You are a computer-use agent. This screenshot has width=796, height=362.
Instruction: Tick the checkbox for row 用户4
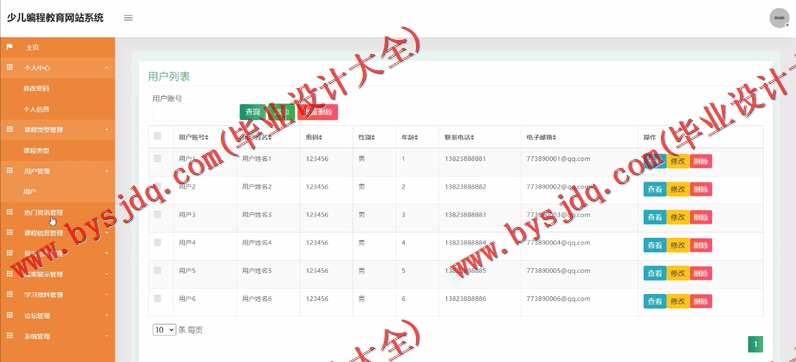pyautogui.click(x=157, y=243)
